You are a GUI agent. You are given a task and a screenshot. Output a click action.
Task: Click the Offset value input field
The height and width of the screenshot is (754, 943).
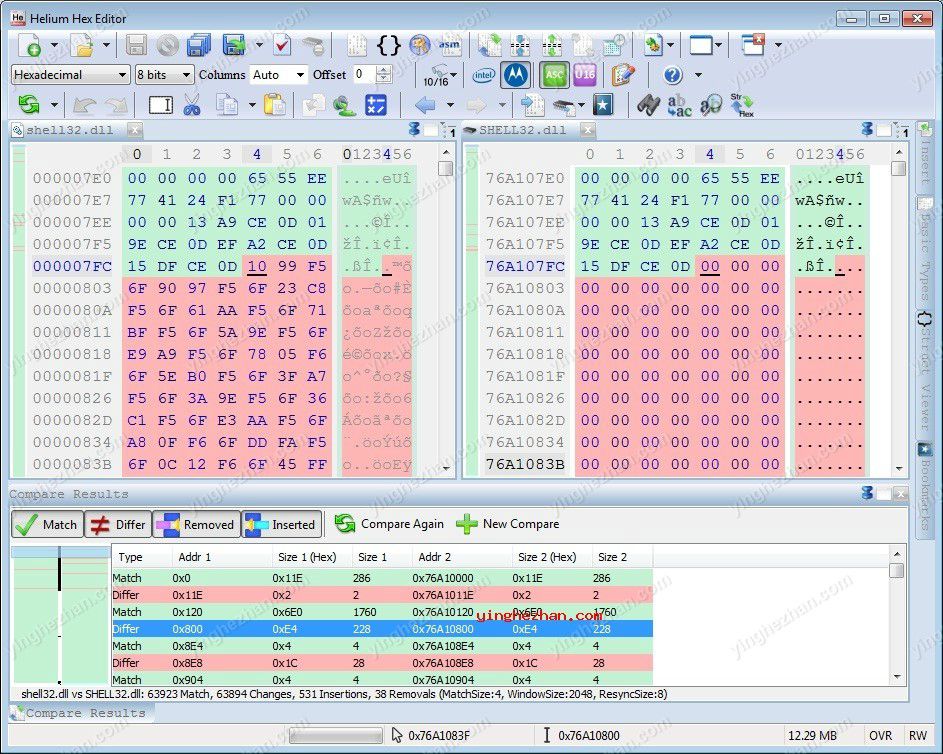364,75
